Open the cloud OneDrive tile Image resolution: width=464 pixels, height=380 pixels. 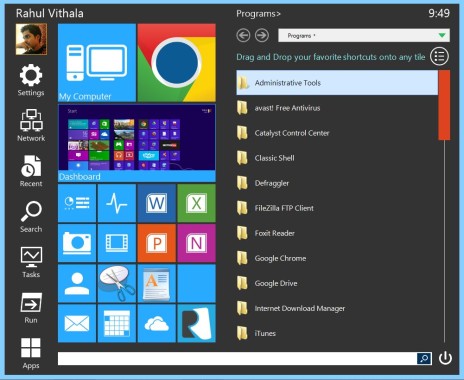point(157,323)
